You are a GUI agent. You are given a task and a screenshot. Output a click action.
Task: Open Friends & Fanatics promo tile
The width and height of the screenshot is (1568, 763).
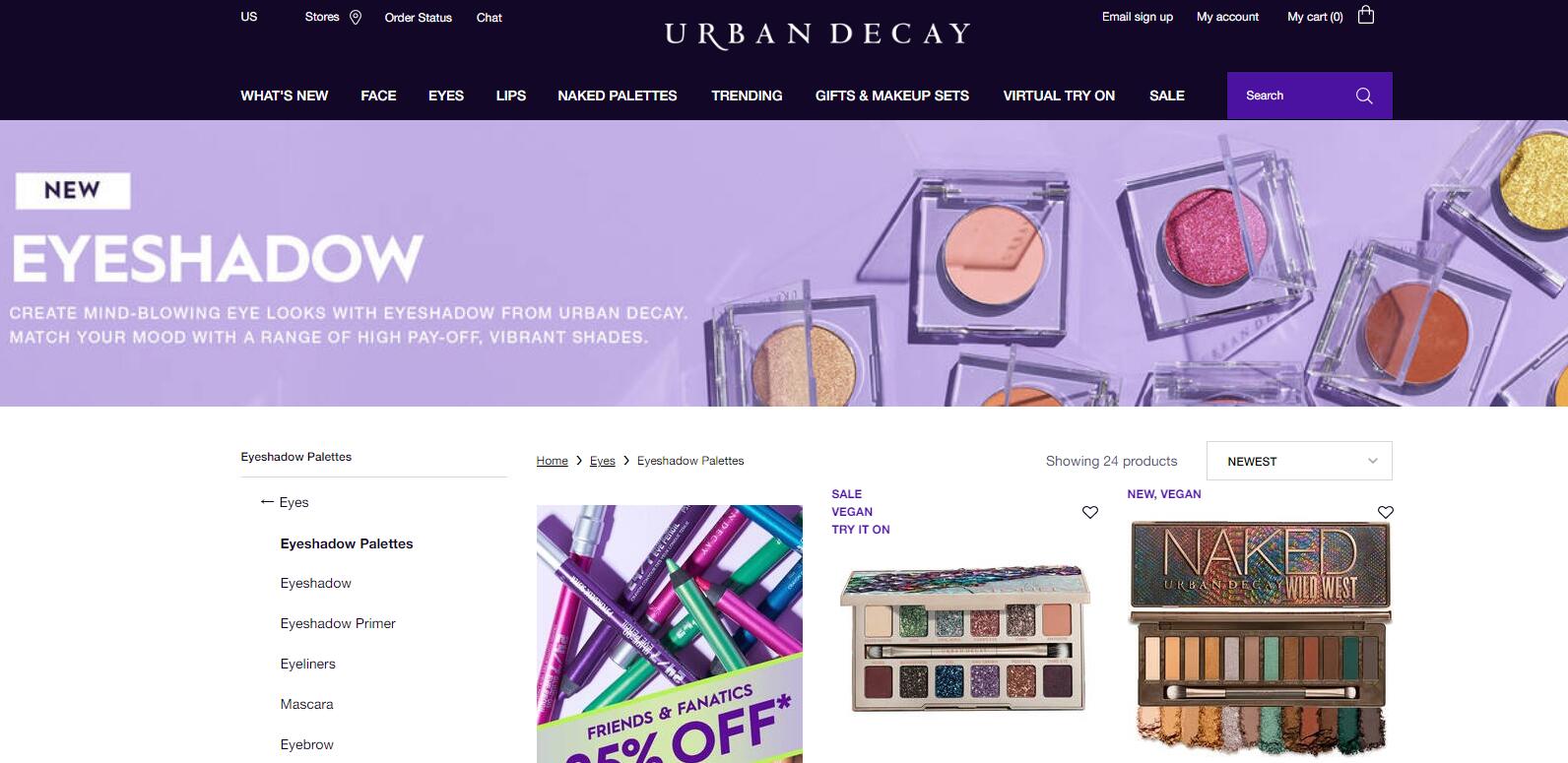point(670,634)
